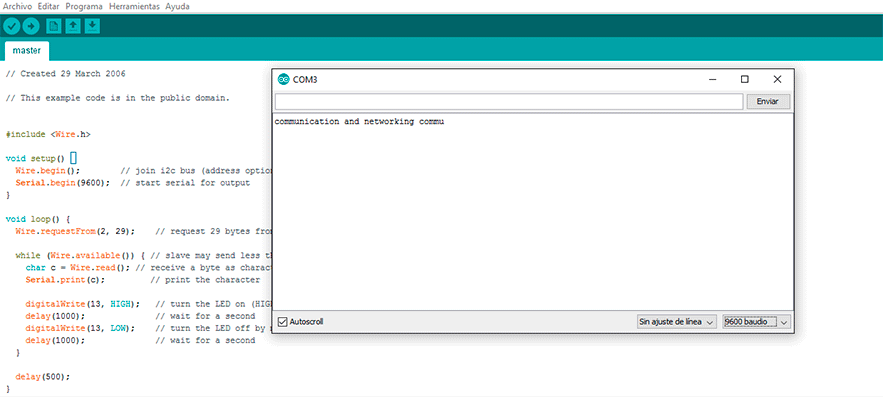Open a sketch with the up-arrow icon
This screenshot has width=883, height=398.
(x=73, y=26)
